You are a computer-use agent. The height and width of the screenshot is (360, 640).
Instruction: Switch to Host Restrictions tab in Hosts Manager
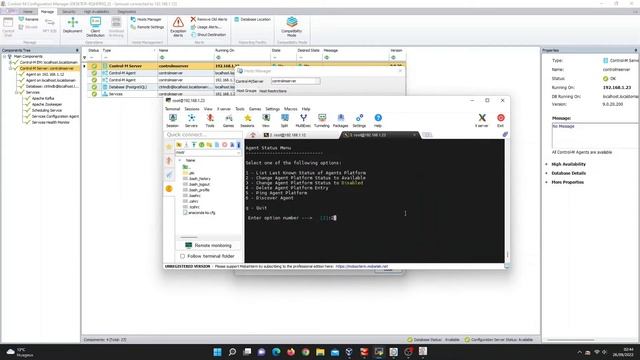coord(273,91)
